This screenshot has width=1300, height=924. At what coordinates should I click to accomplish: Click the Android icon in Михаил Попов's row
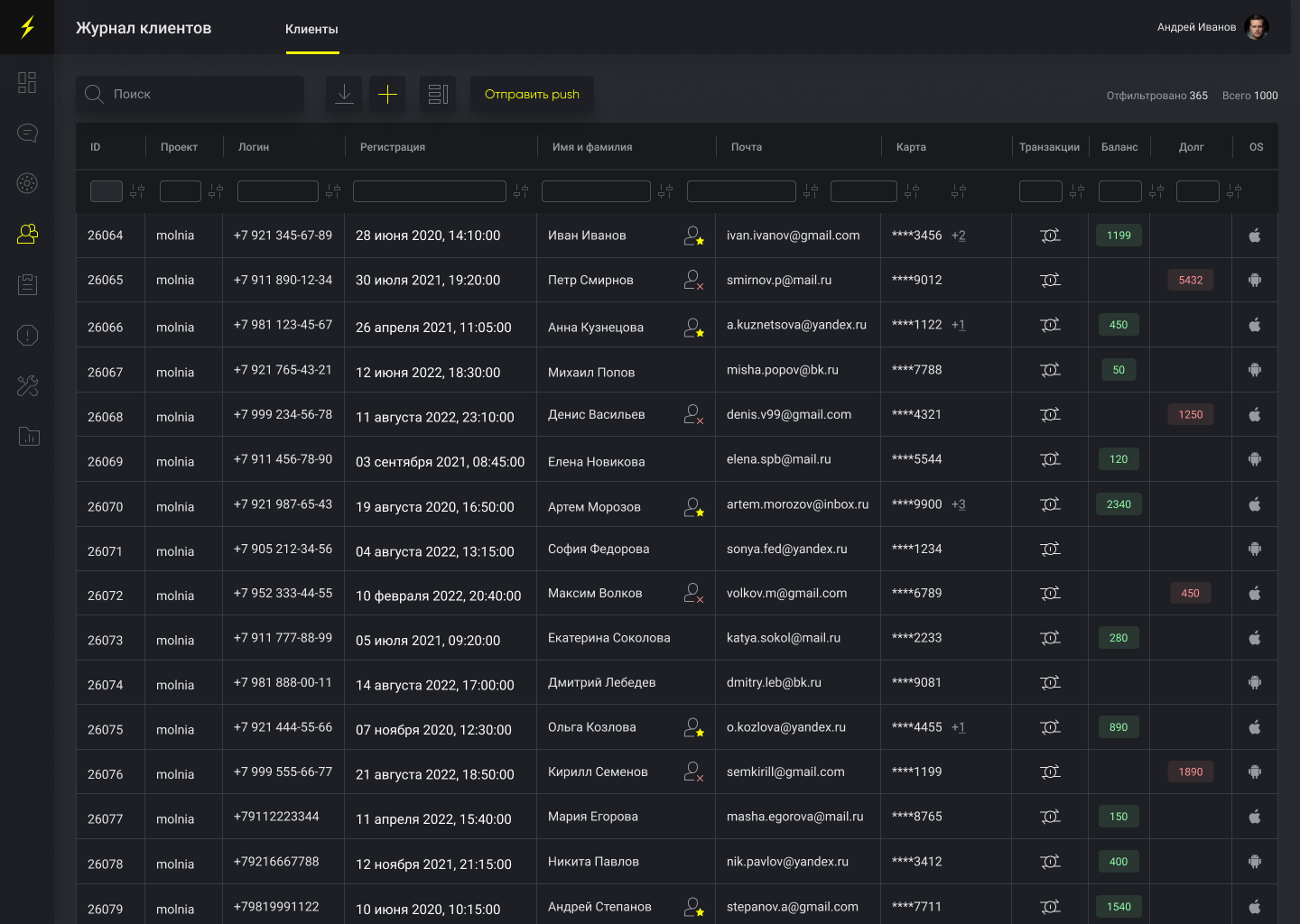1255,370
